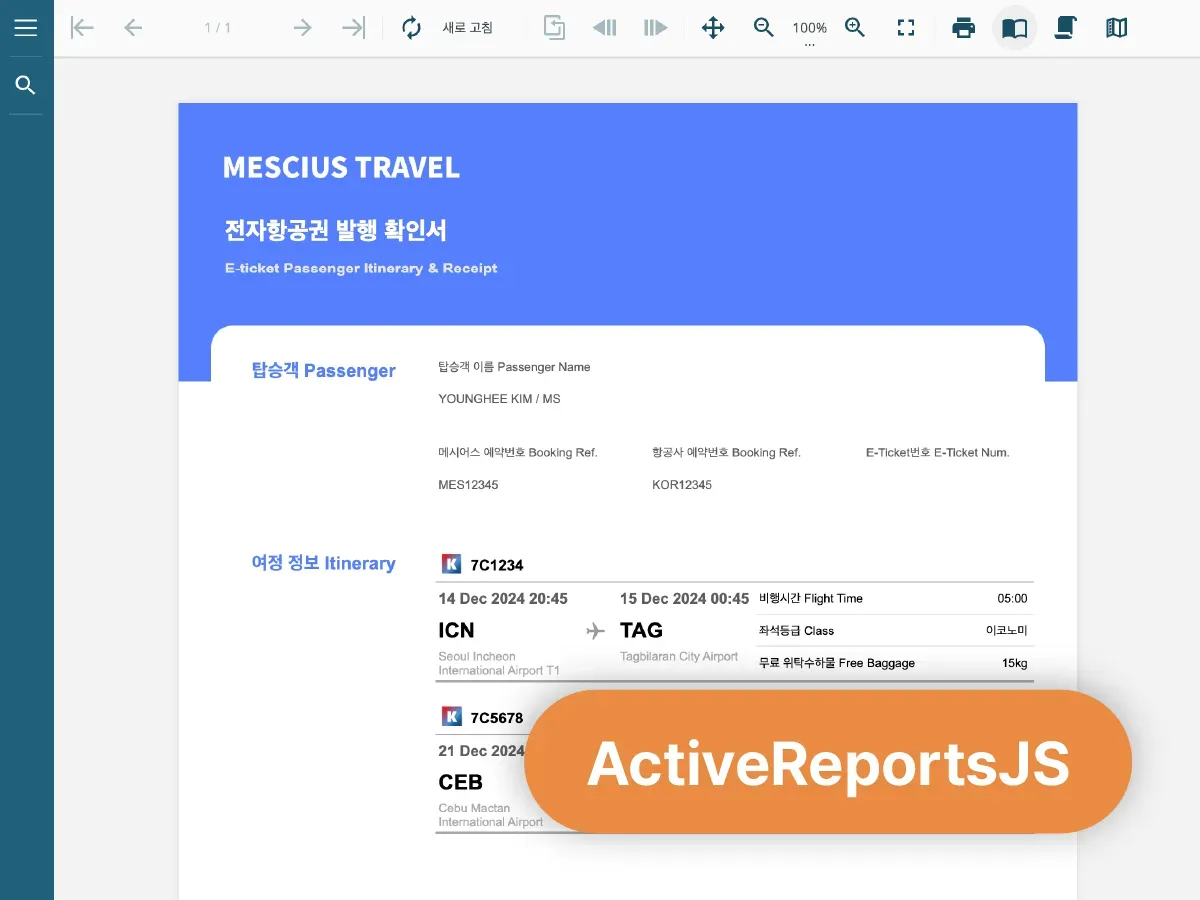
Task: Click flight number 7C1234
Action: [497, 565]
